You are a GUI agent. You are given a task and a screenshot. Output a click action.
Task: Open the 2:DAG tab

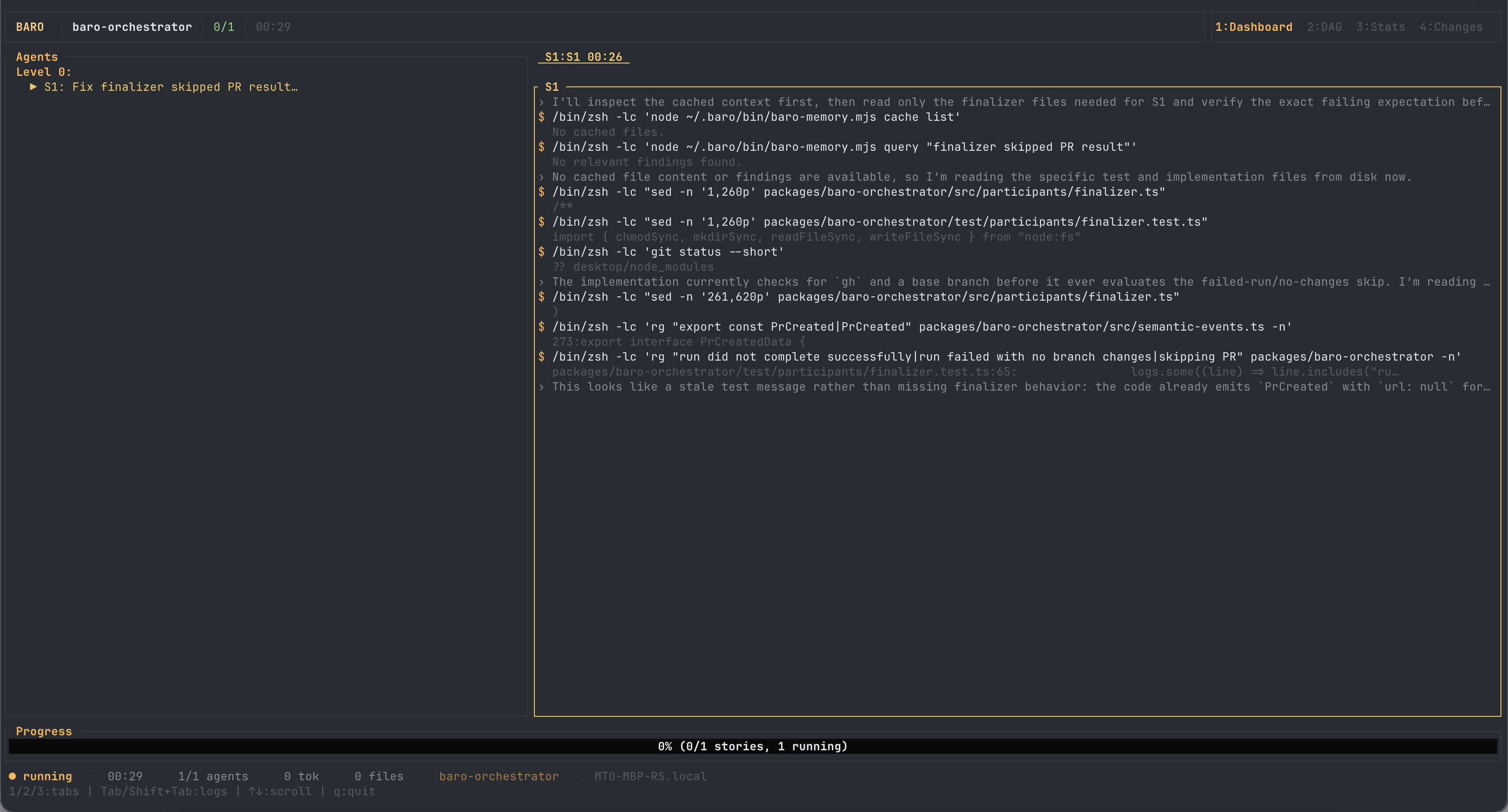pyautogui.click(x=1324, y=27)
